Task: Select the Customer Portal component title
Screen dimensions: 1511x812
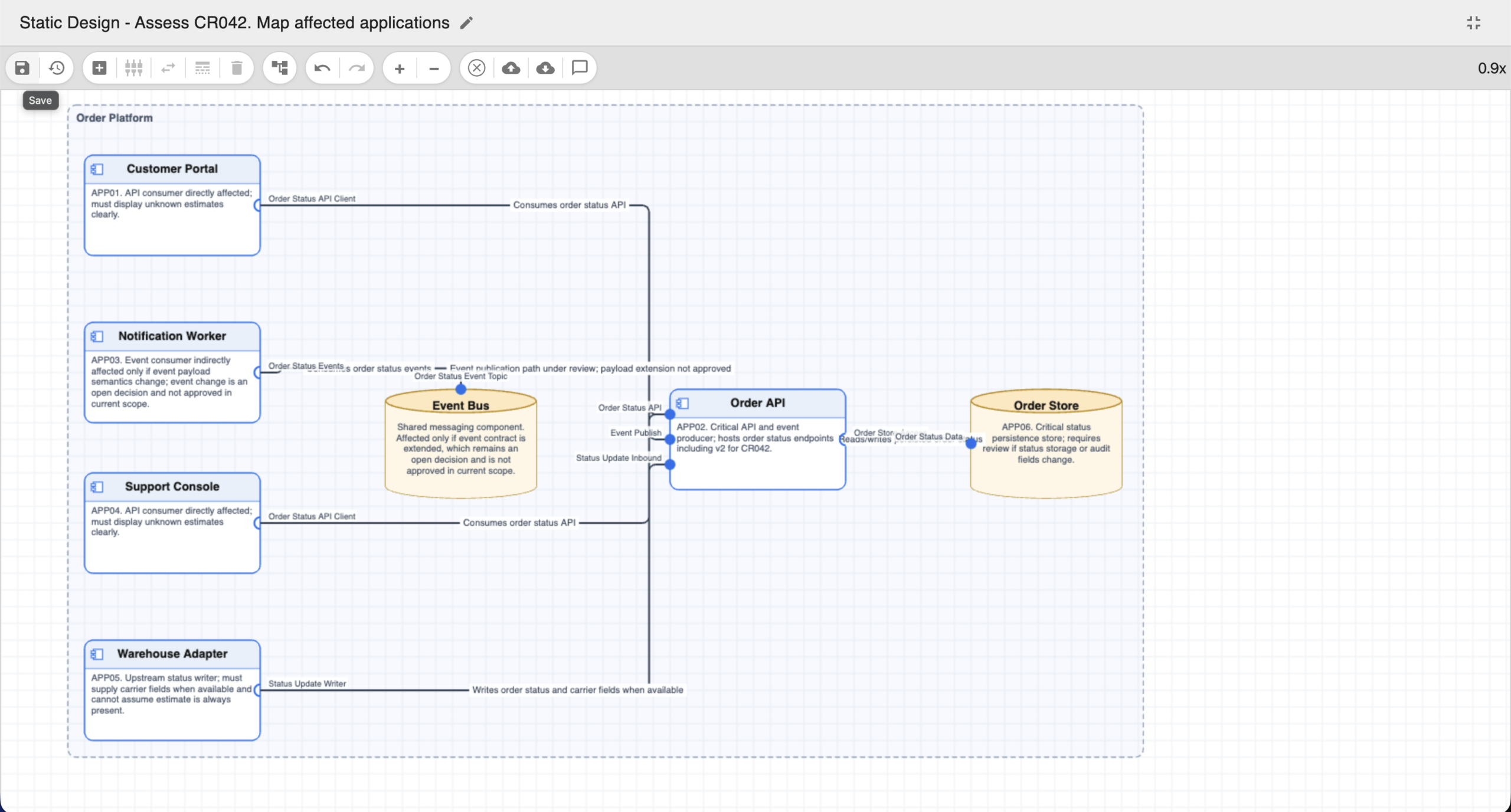Action: point(172,169)
